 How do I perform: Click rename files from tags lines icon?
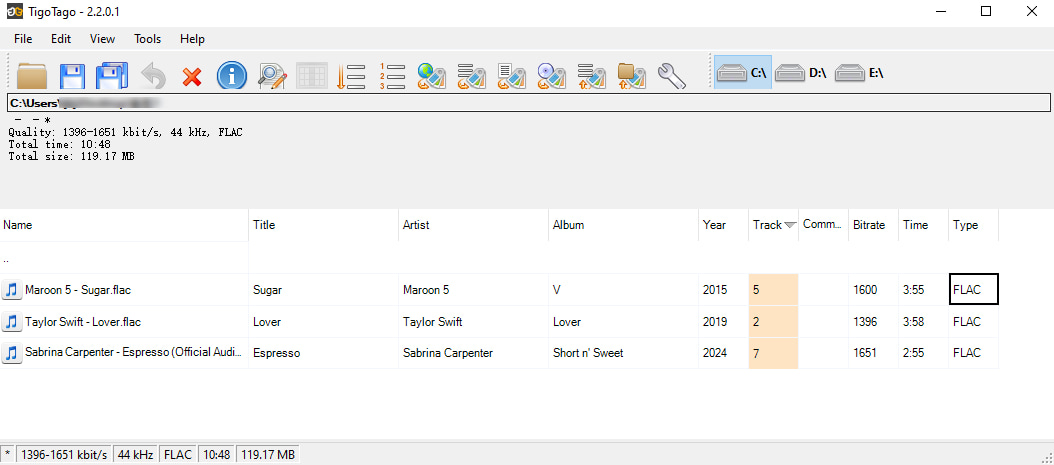[x=592, y=76]
